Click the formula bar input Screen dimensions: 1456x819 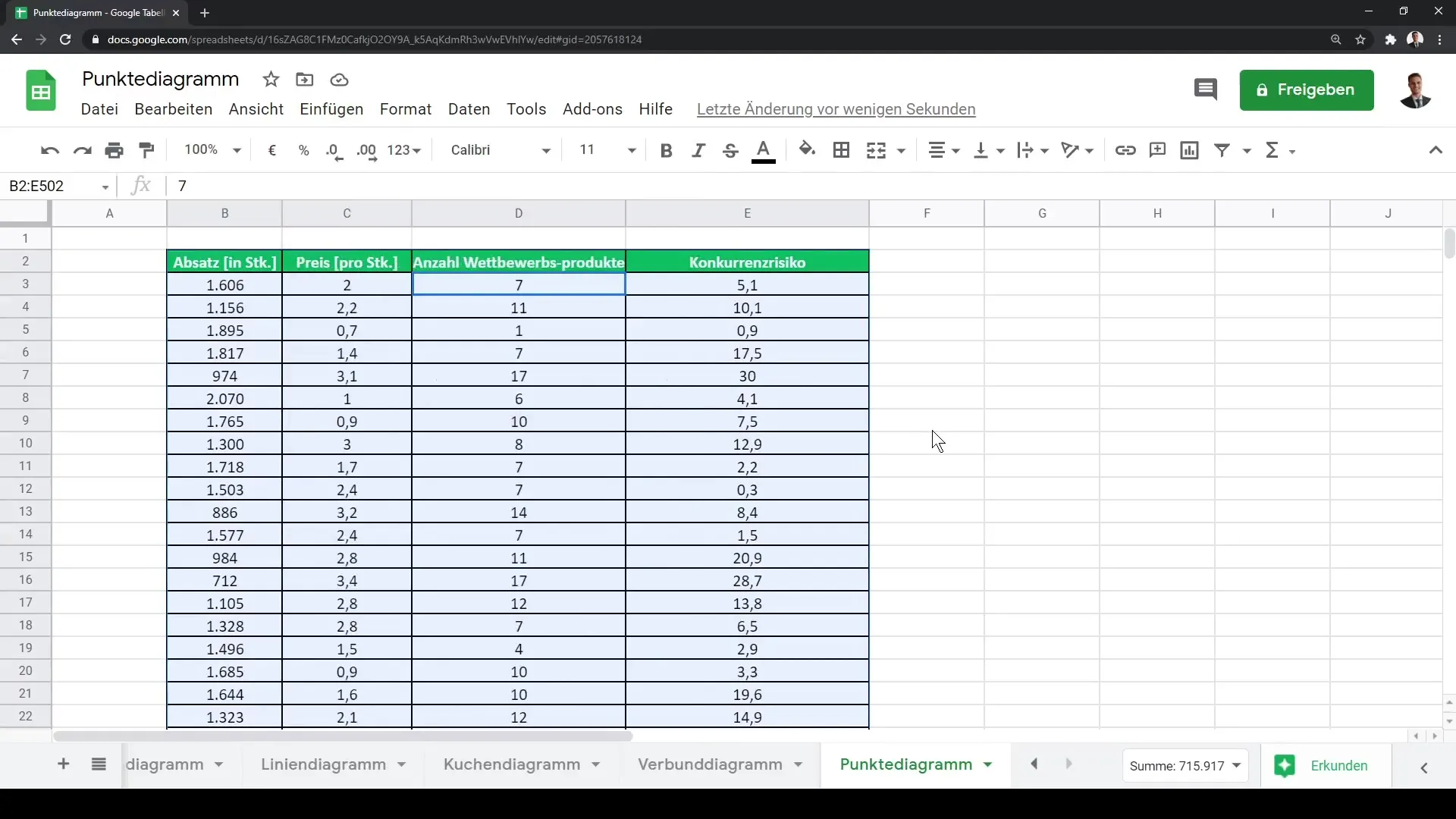point(811,186)
